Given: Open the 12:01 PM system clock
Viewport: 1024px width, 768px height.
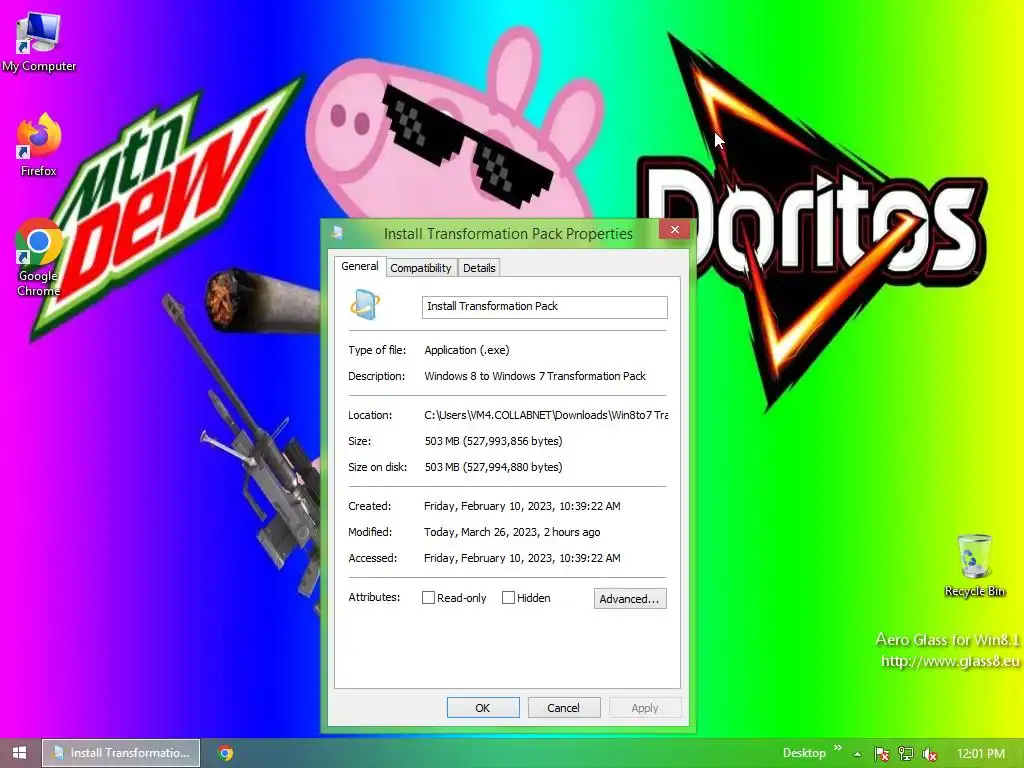Looking at the screenshot, I should [x=981, y=754].
